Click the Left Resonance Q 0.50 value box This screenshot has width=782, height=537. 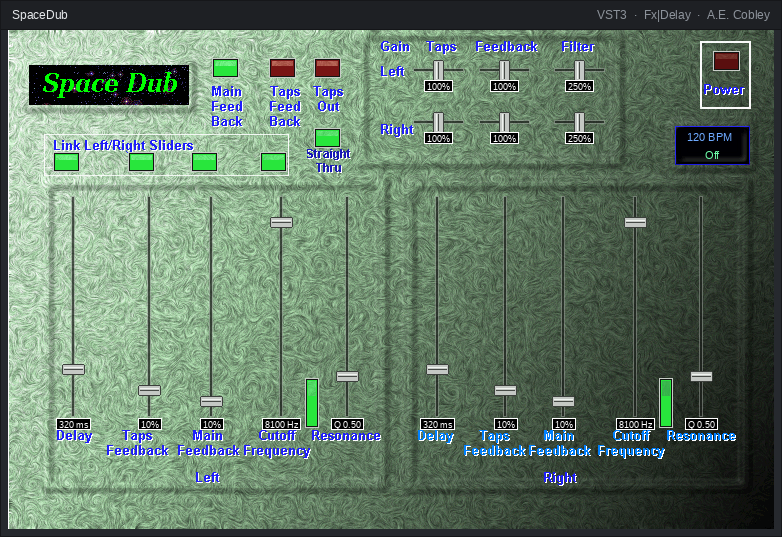tap(348, 424)
